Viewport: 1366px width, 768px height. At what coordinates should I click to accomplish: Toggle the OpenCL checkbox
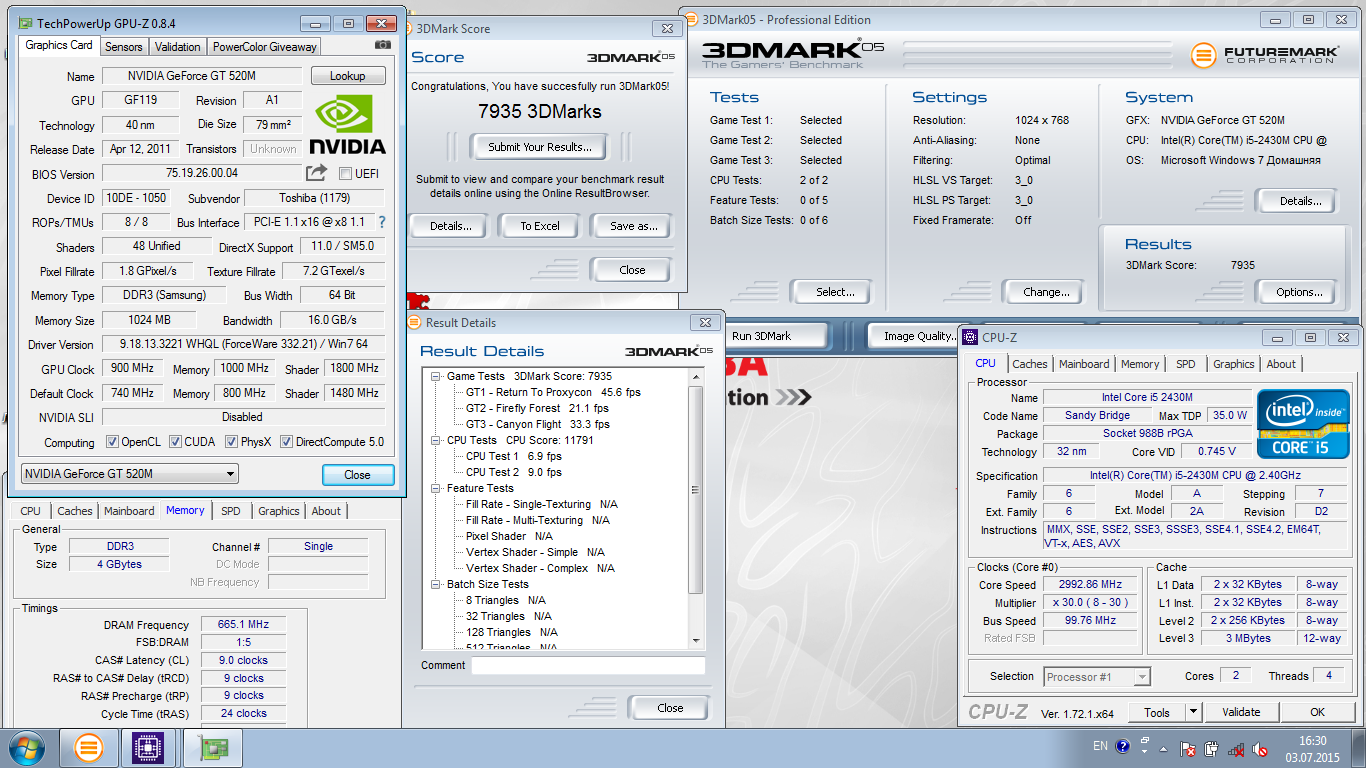pos(113,442)
